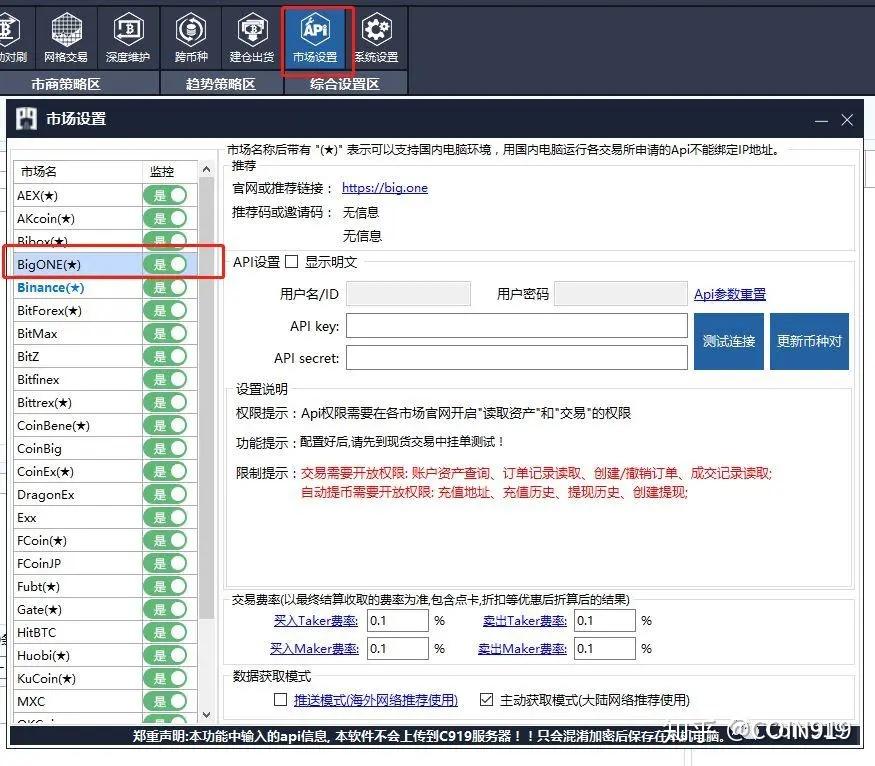Select the FCoinJP market row
The image size is (875, 766).
tap(106, 563)
